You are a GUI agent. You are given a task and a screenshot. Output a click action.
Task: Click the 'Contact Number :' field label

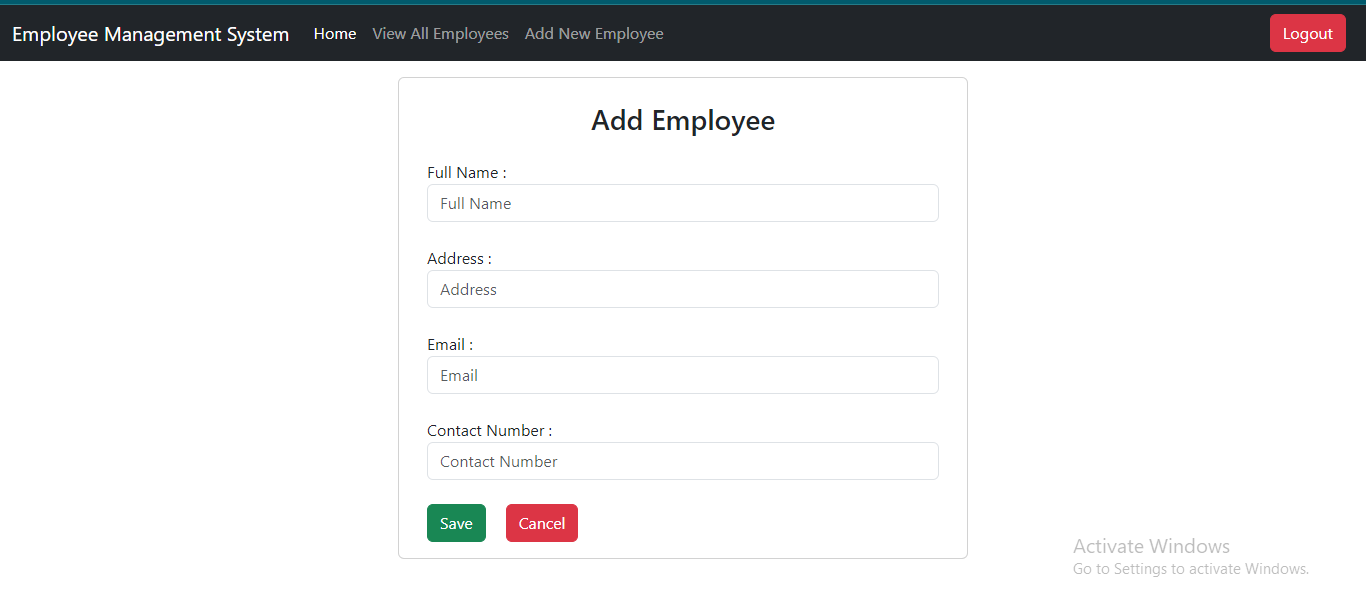[x=489, y=431]
